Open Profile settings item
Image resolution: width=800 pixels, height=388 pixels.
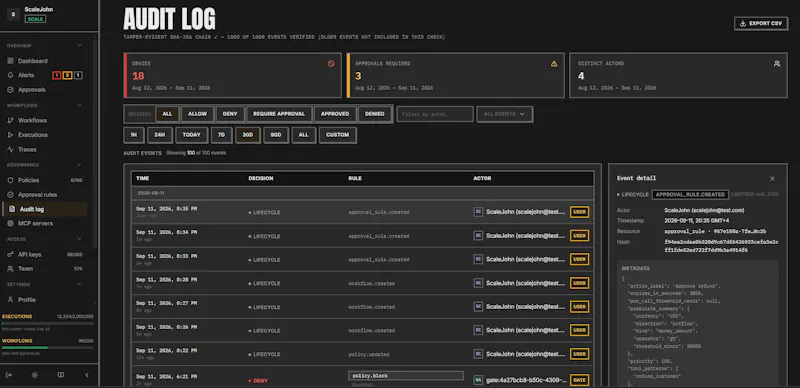tap(27, 300)
